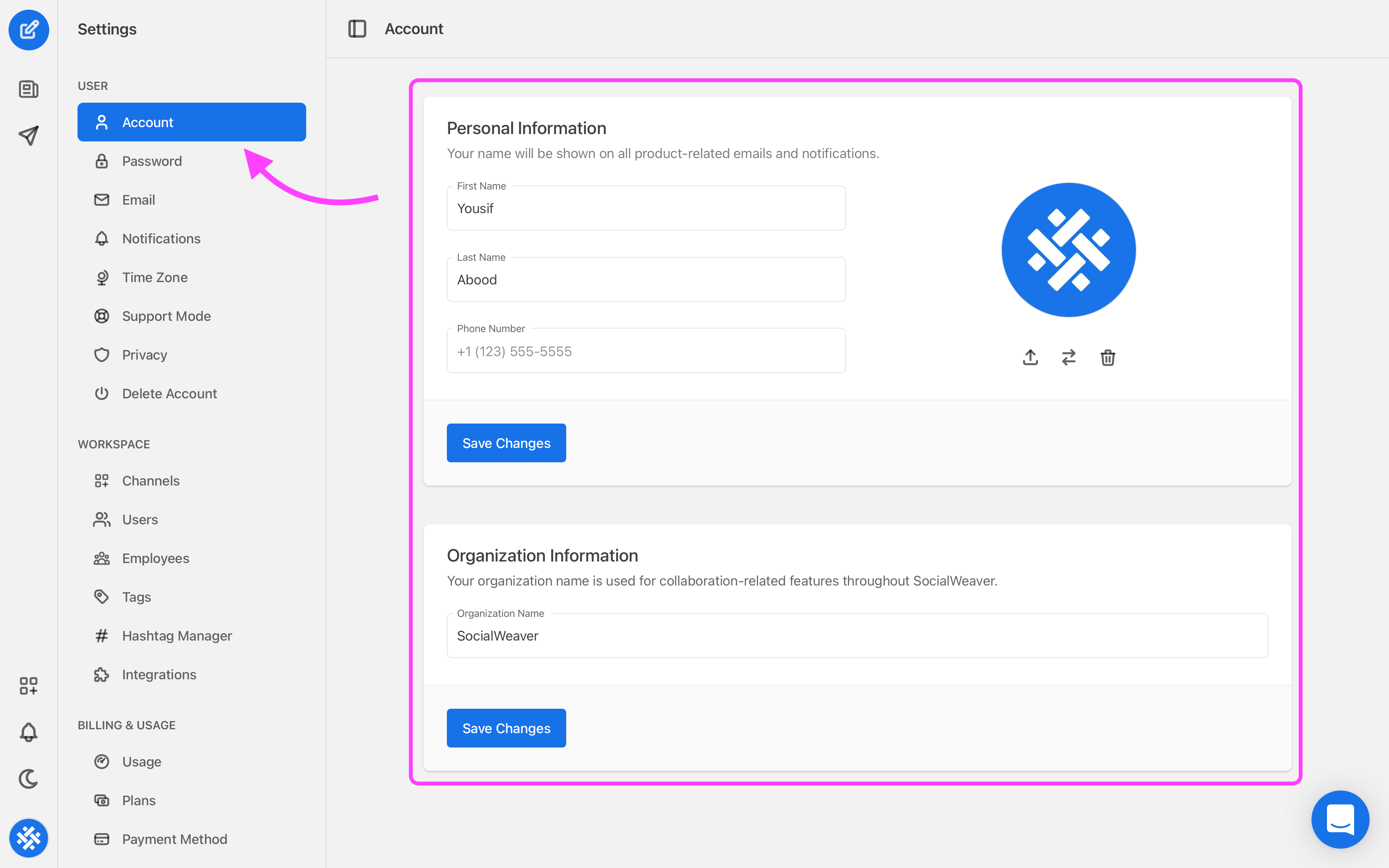Expand the Channels workspace section
Image resolution: width=1389 pixels, height=868 pixels.
(151, 480)
